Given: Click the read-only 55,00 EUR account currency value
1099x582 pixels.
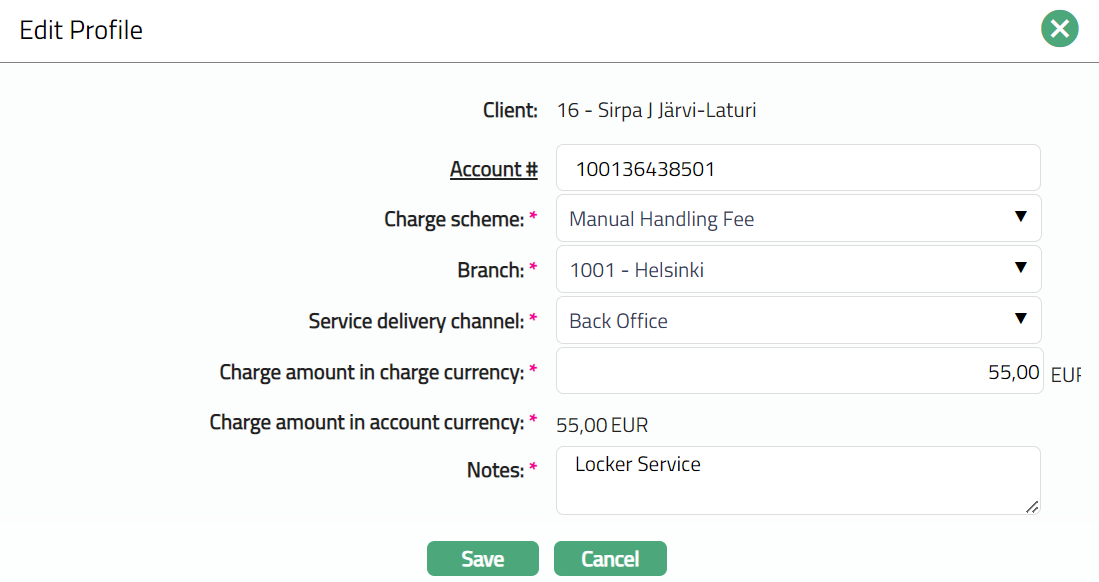Looking at the screenshot, I should (x=602, y=425).
